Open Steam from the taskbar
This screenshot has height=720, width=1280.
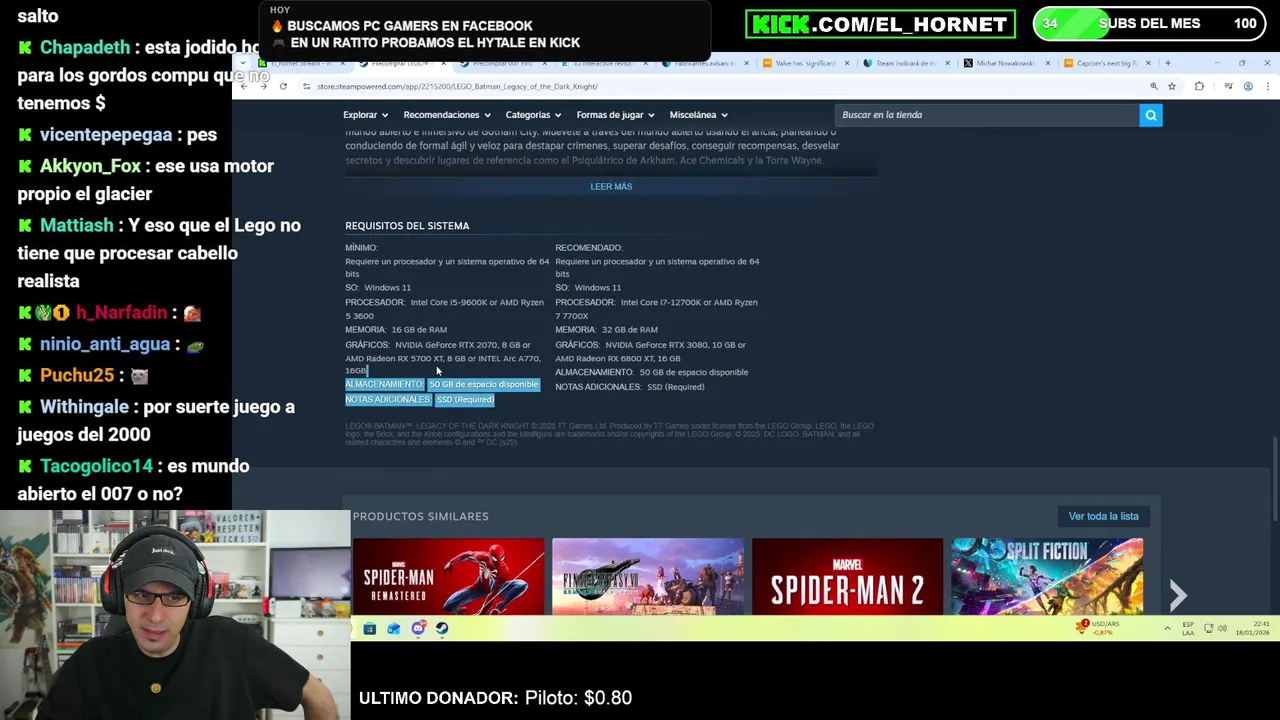click(x=442, y=628)
